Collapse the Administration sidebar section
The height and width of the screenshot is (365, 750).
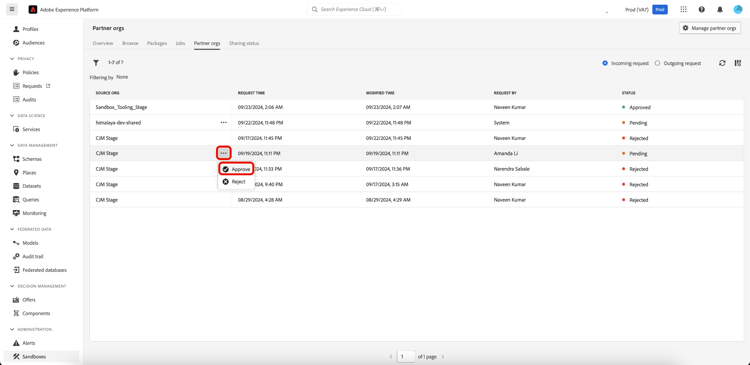12,330
